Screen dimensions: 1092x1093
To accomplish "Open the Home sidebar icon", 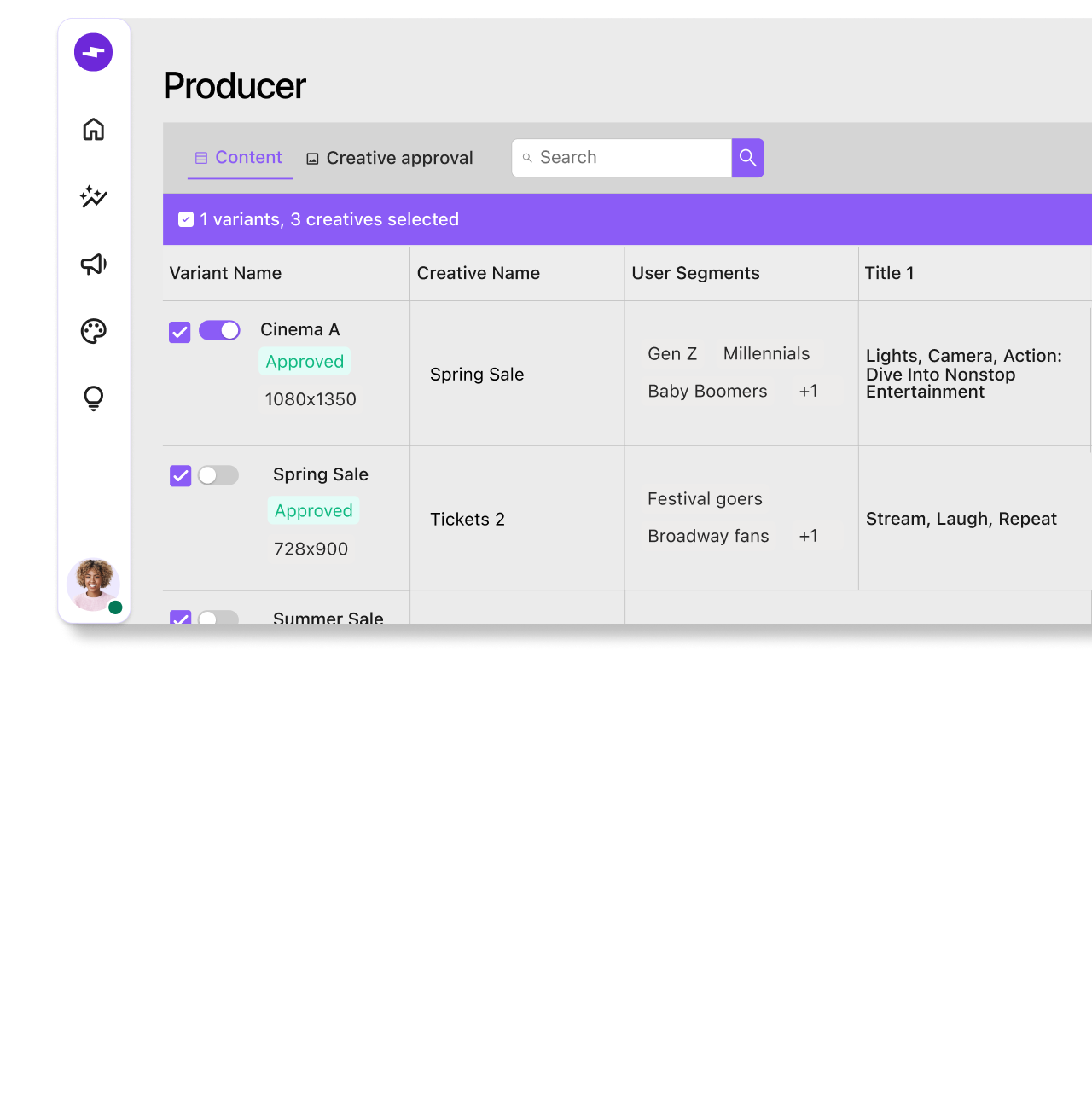I will point(94,129).
